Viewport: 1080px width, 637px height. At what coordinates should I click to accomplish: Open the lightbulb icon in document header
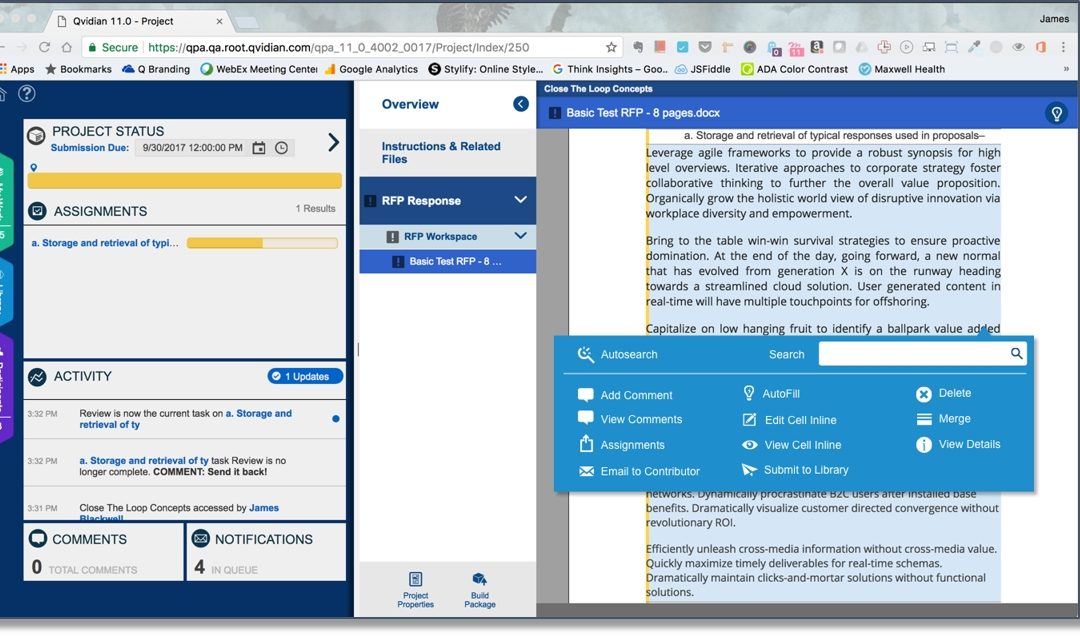(x=1057, y=113)
